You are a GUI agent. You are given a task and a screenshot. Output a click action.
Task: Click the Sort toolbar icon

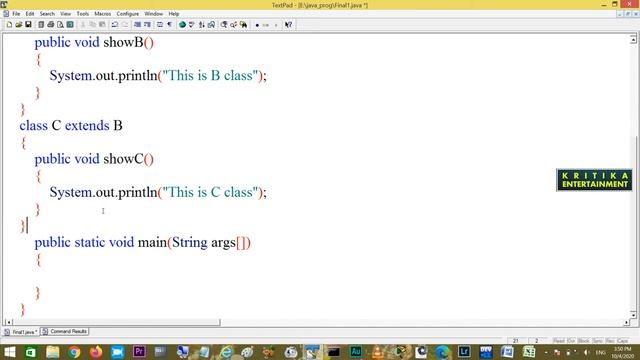pos(201,25)
